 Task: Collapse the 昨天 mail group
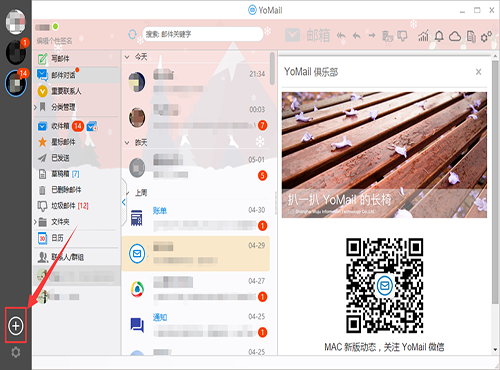click(x=127, y=143)
